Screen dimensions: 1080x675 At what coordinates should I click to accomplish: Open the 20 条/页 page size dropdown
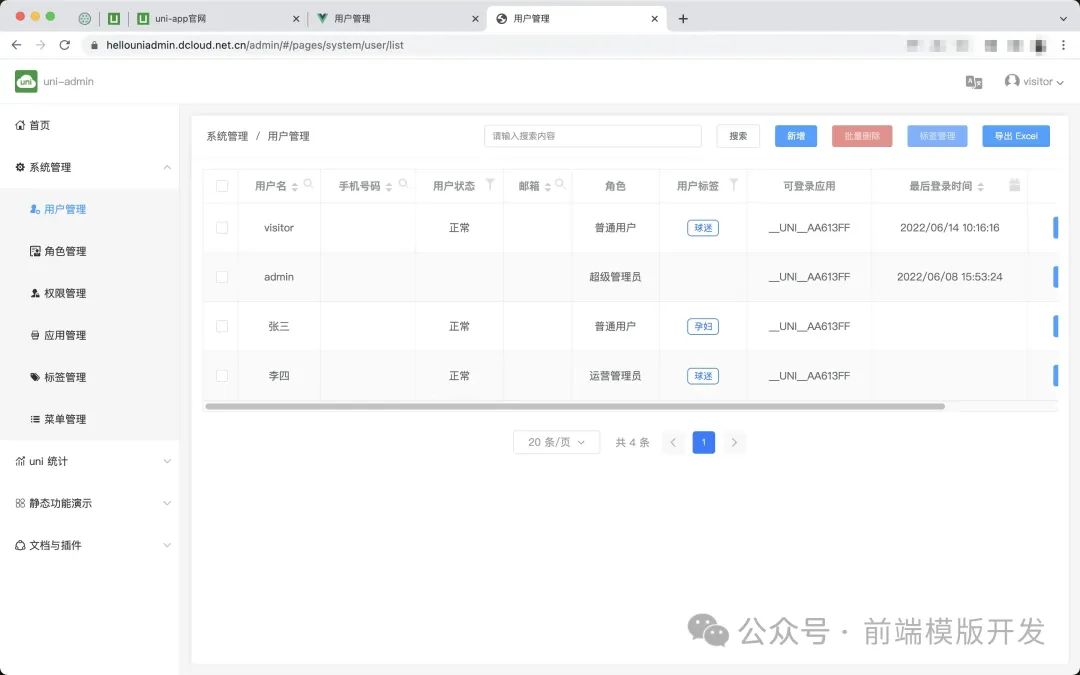pos(556,442)
